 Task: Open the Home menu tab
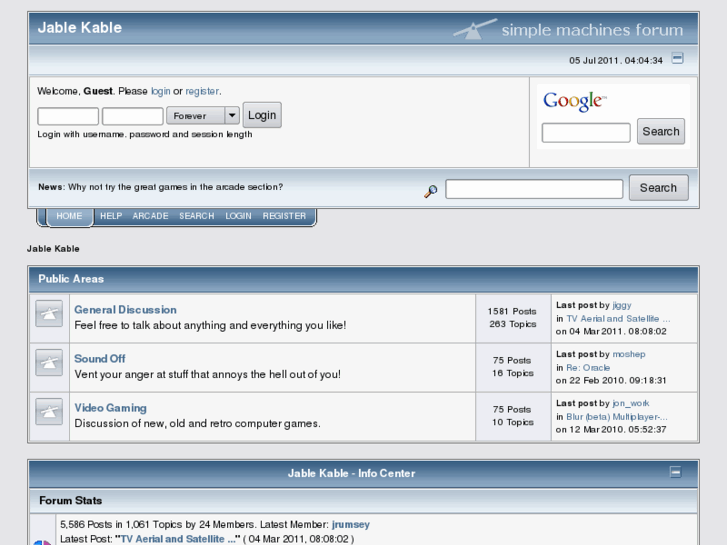point(69,216)
